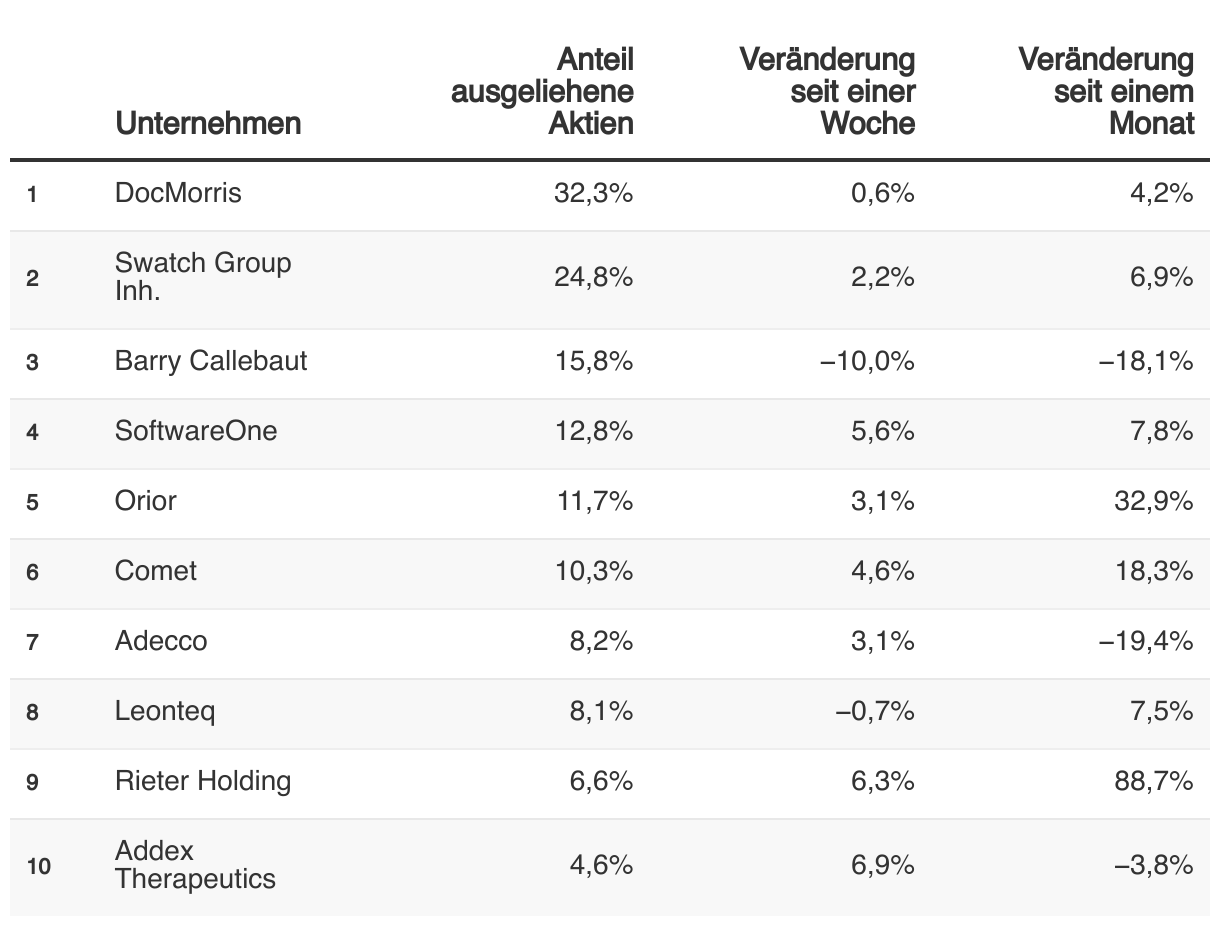
Task: Select Veränderung seit einer Woche header
Action: [x=827, y=91]
